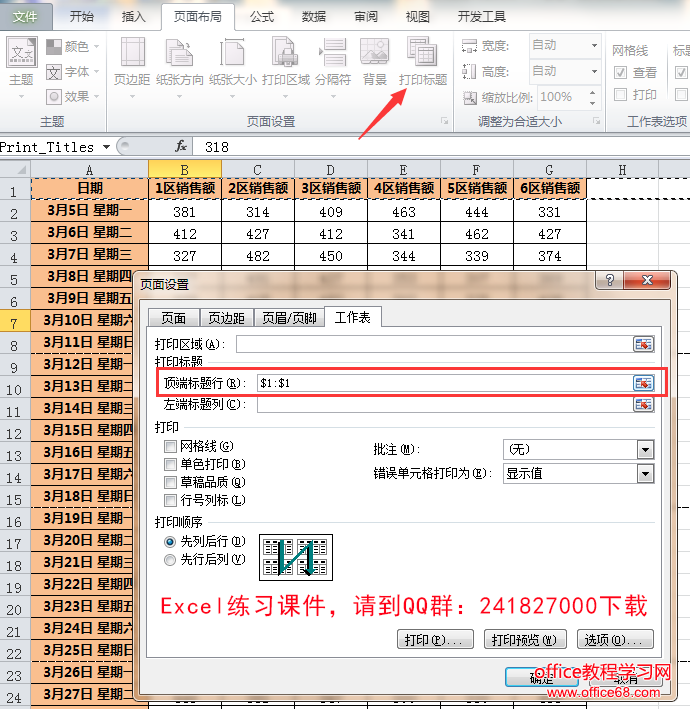Click the 打印区域 print area icon
This screenshot has width=690, height=709.
tap(286, 53)
